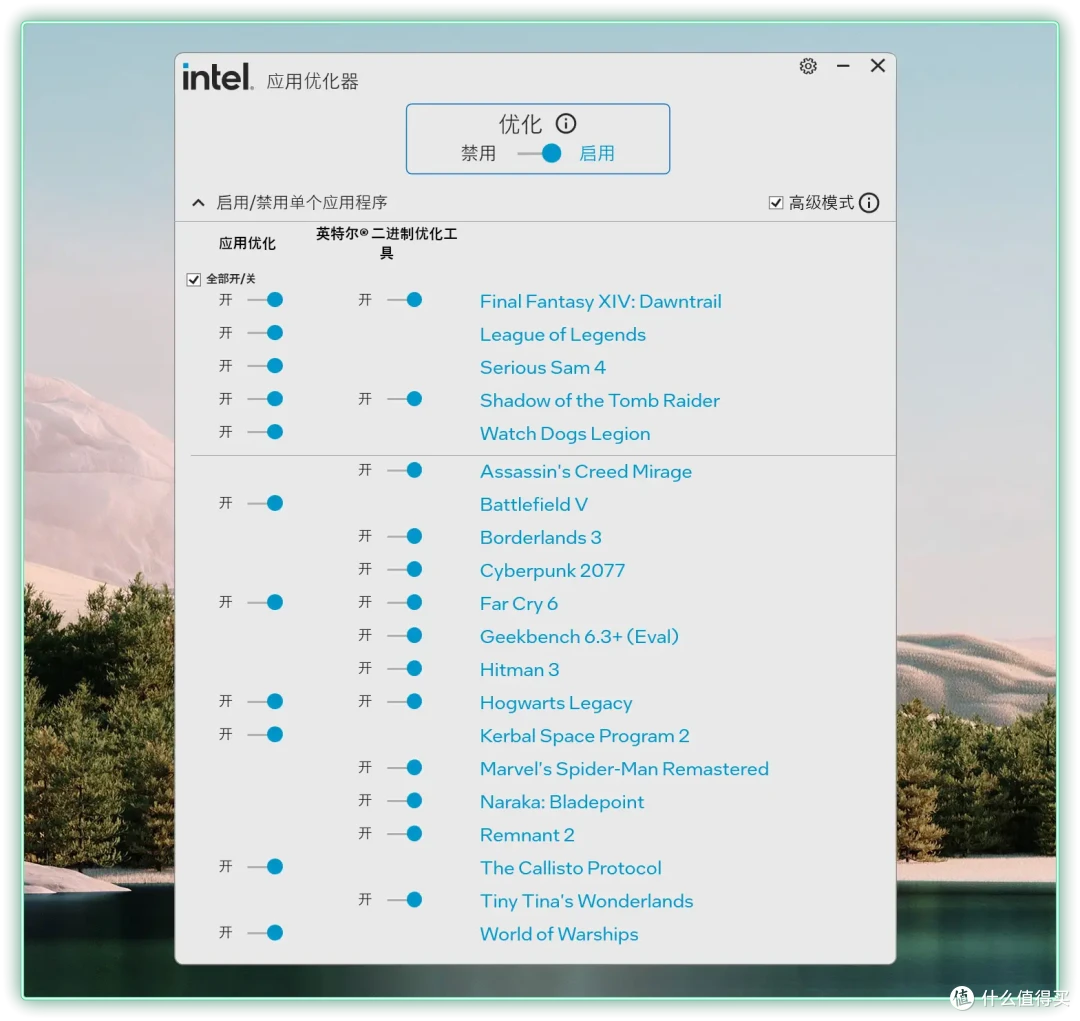Toggle 应用优化 switch for Final Fantasy XIV: Dawntrail
Image resolution: width=1080 pixels, height=1021 pixels.
point(266,300)
